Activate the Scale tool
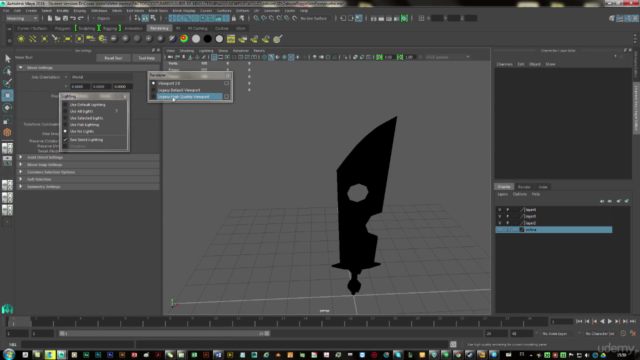This screenshot has height=360, width=640. 7,120
